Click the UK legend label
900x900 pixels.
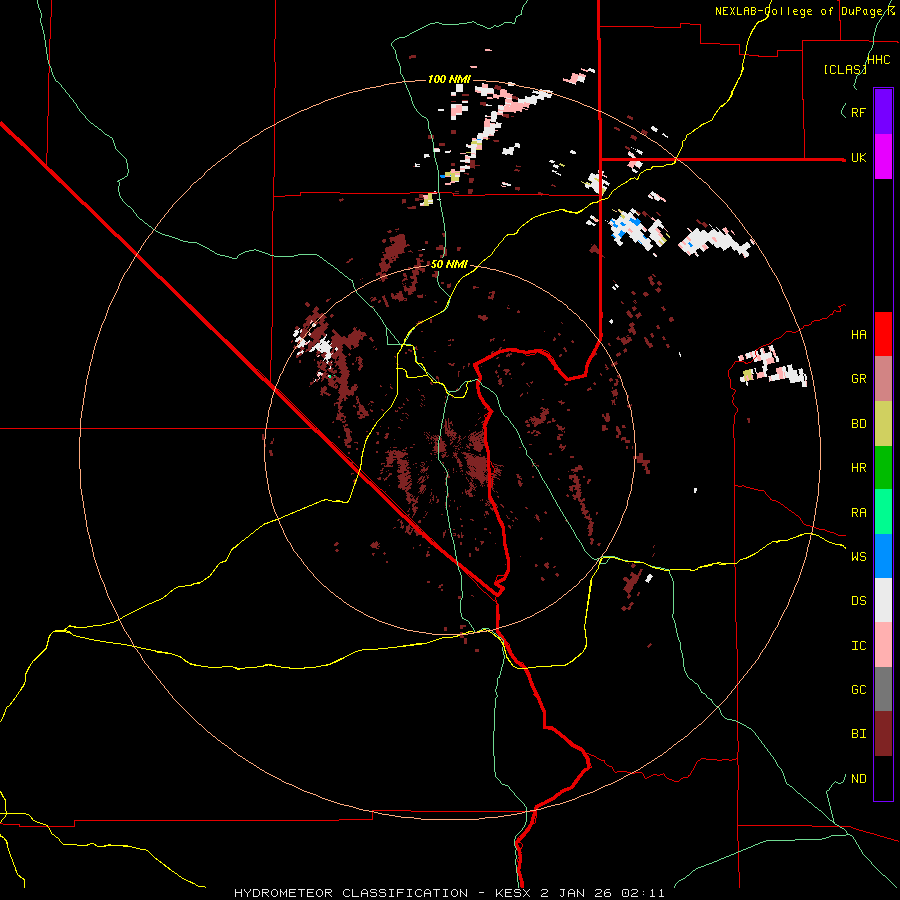point(858,158)
